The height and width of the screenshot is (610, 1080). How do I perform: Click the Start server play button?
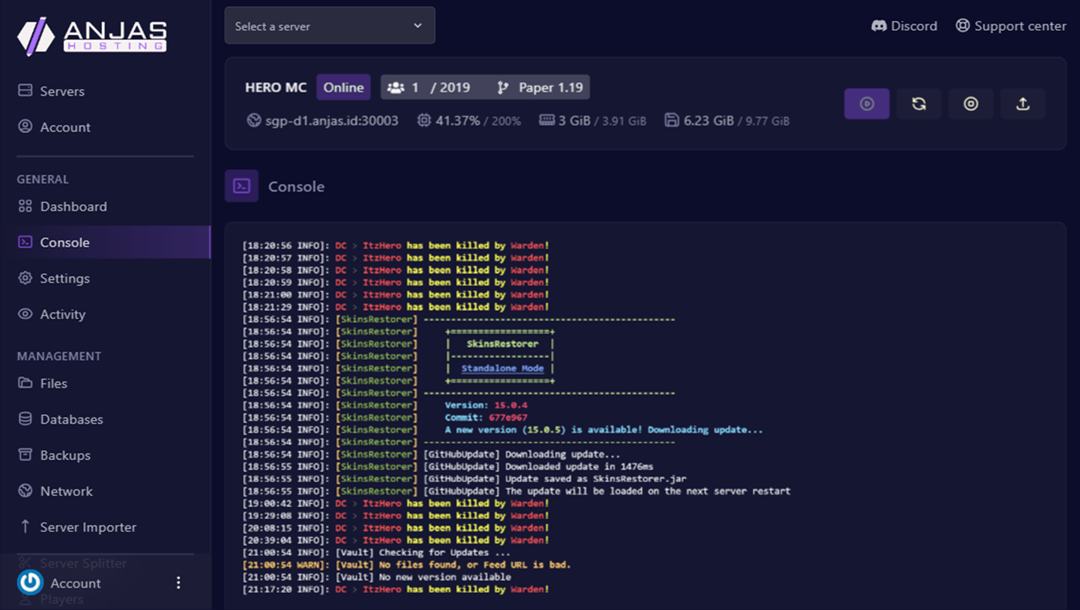pyautogui.click(x=867, y=104)
